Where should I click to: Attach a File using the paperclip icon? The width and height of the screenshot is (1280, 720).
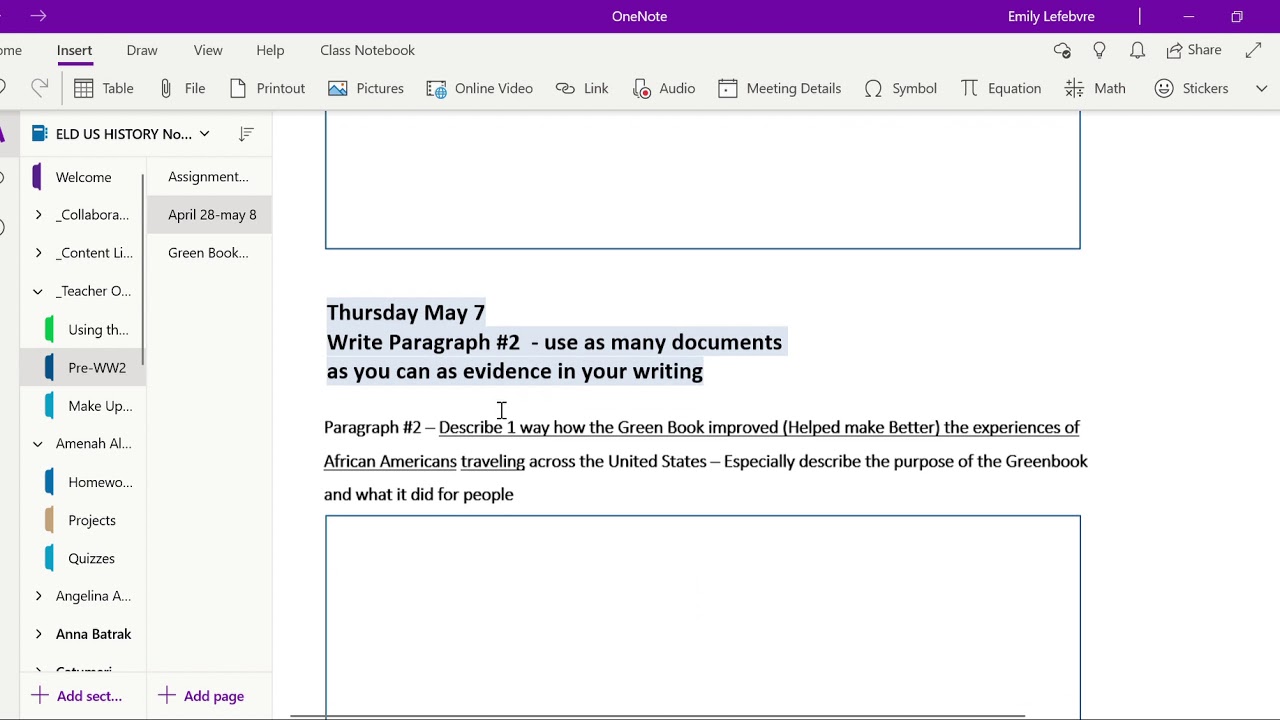click(x=181, y=88)
